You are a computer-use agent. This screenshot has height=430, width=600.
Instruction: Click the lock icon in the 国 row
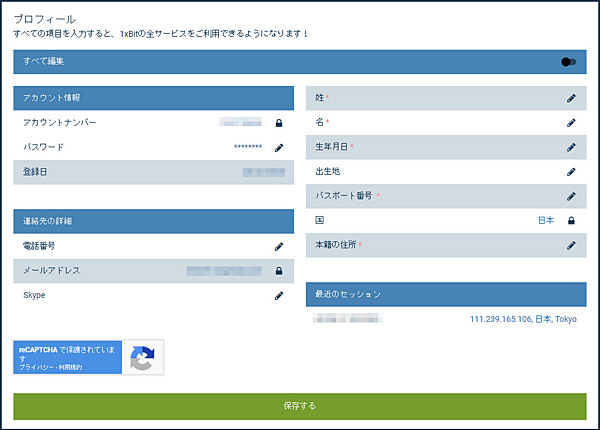click(x=571, y=220)
